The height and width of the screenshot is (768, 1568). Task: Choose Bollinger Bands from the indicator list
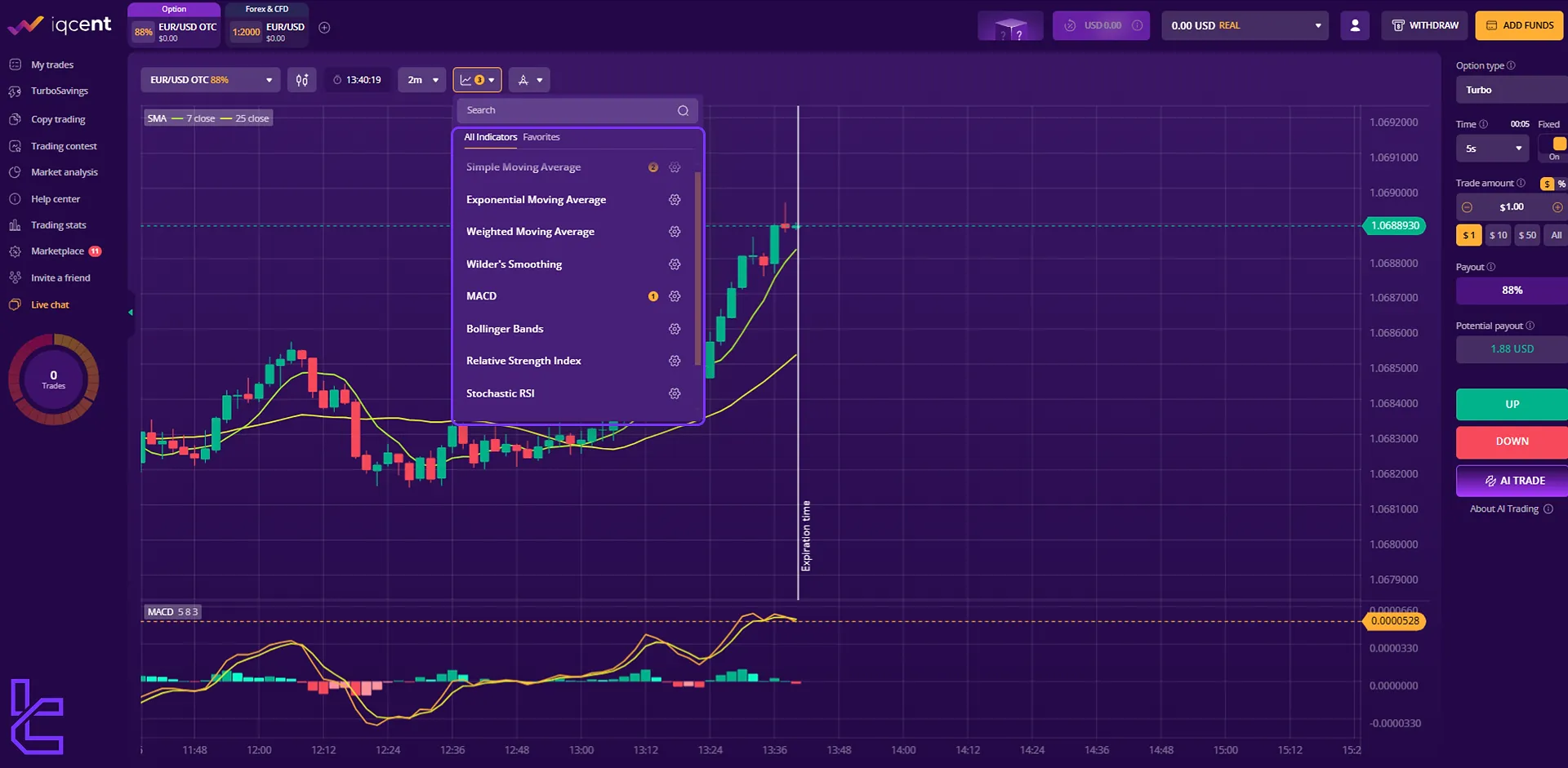(x=505, y=329)
